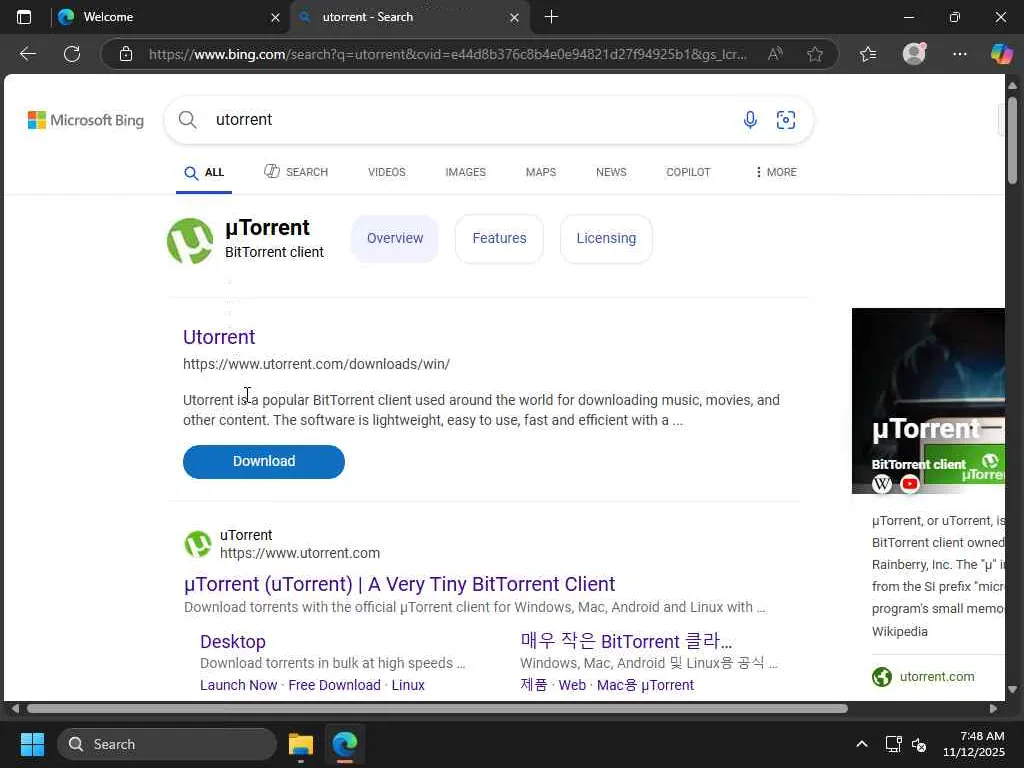Open the YouTube icon on µTorrent card
Screen dimensions: 1024x768
[x=910, y=484]
